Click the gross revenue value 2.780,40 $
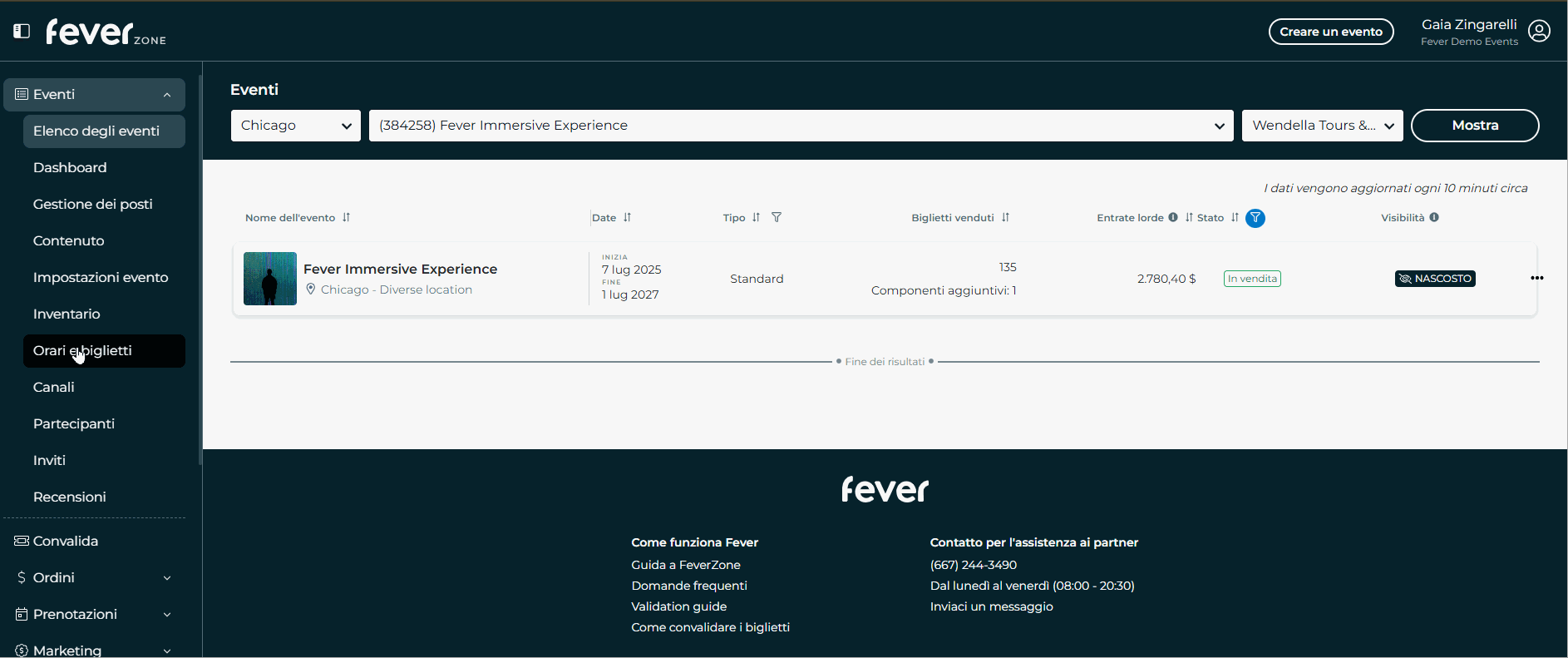1568x658 pixels. [1166, 279]
